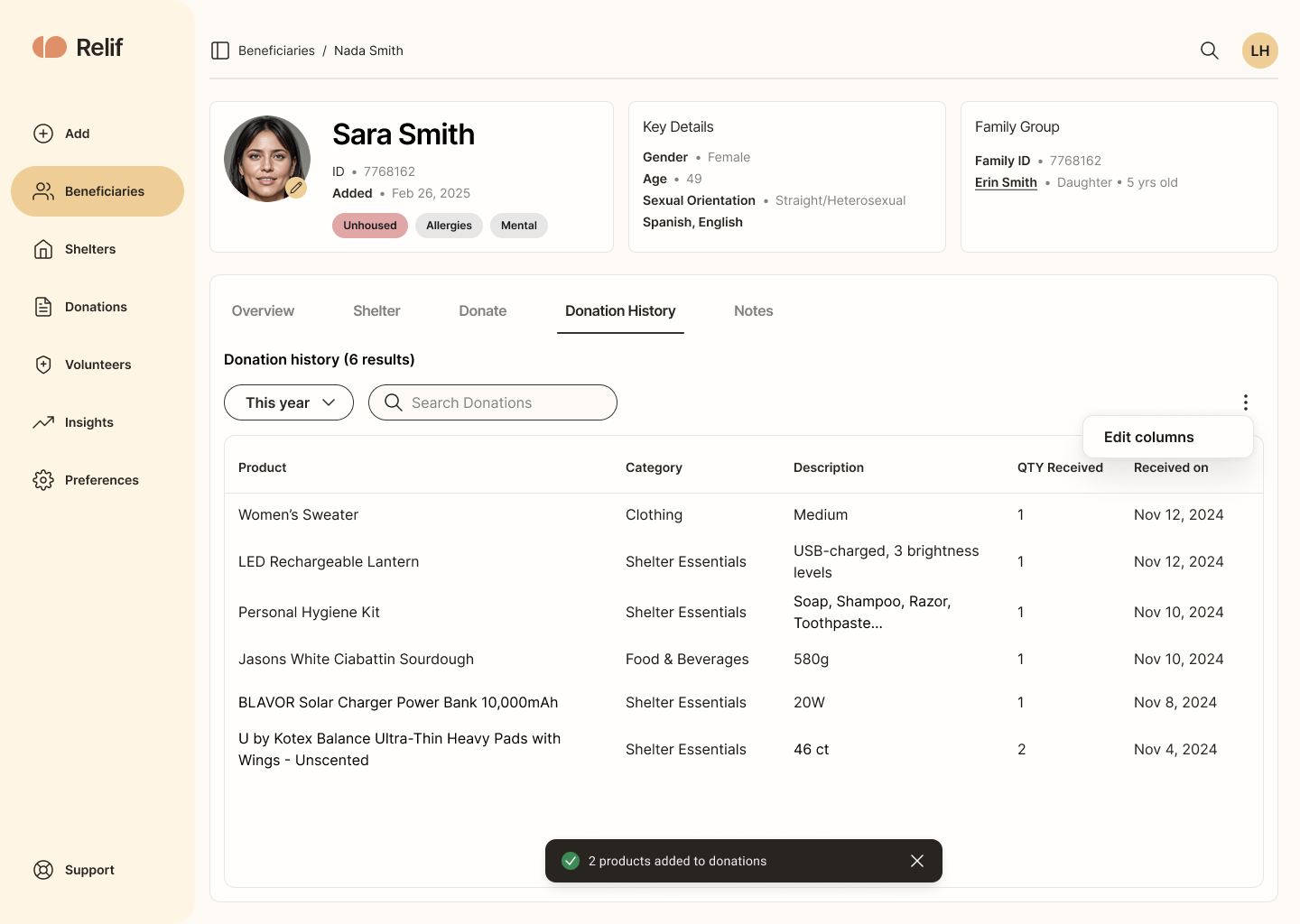
Task: Sort by the Product column header
Action: click(263, 467)
